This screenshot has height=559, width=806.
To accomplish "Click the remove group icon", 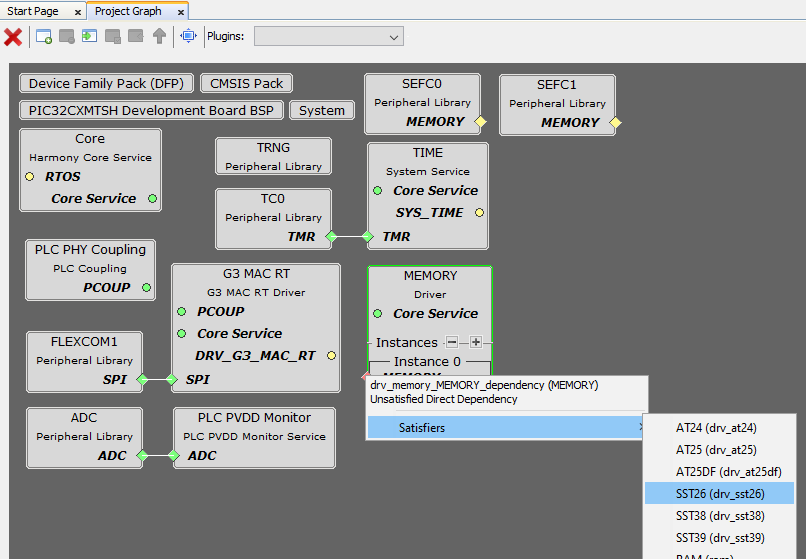I will click(x=67, y=37).
